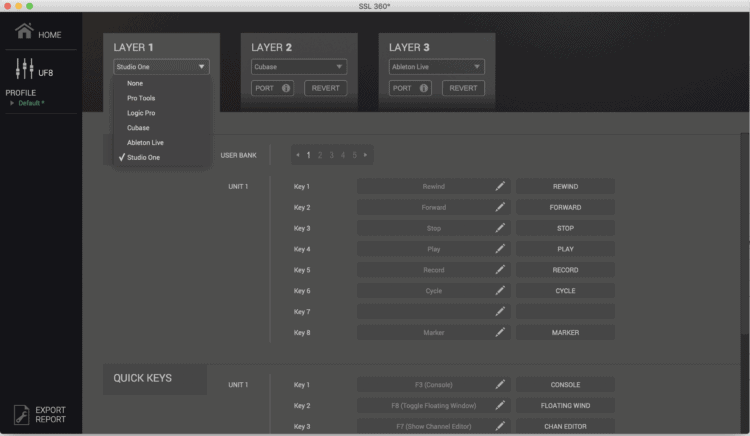Click the FORWARD label field
The width and height of the screenshot is (750, 436).
click(x=565, y=207)
